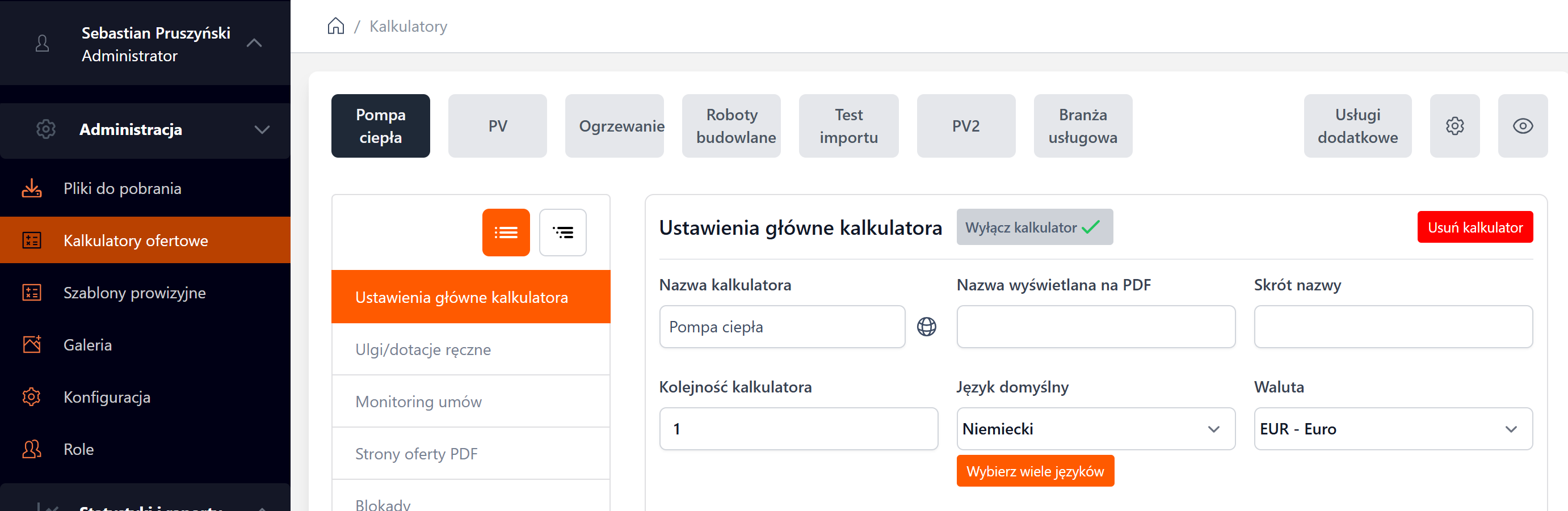Click the red Usuń kalkulator button

pos(1474,227)
